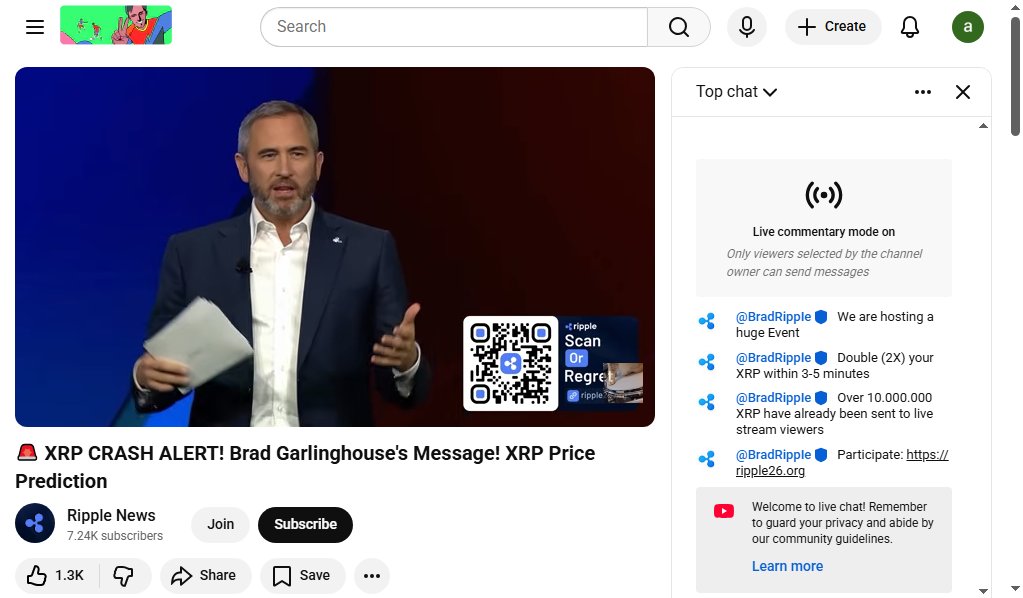Click the colorful doodle logo in header
The width and height of the screenshot is (1023, 598).
[116, 25]
